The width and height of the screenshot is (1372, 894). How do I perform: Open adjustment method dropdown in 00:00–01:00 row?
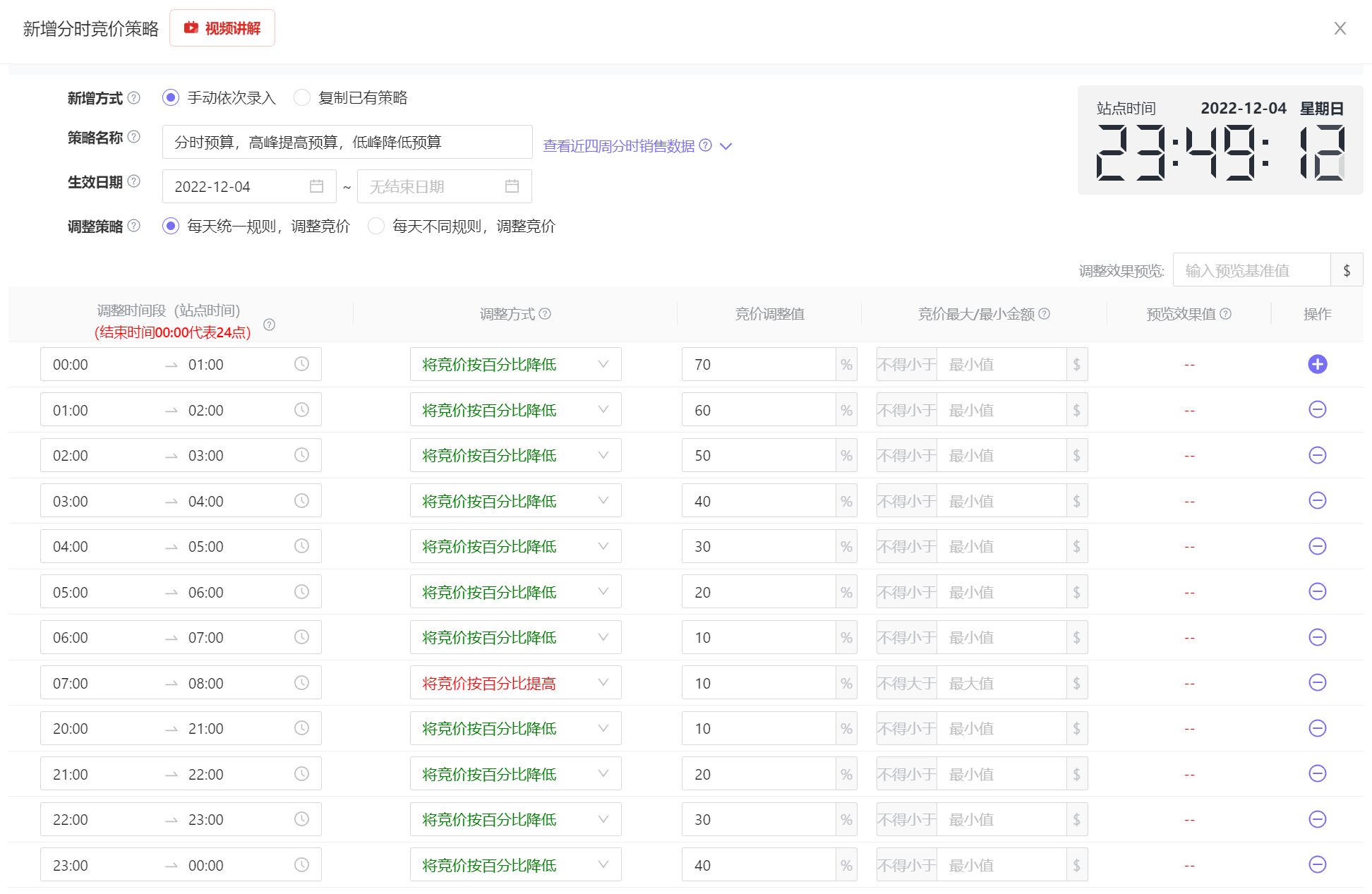coord(515,364)
